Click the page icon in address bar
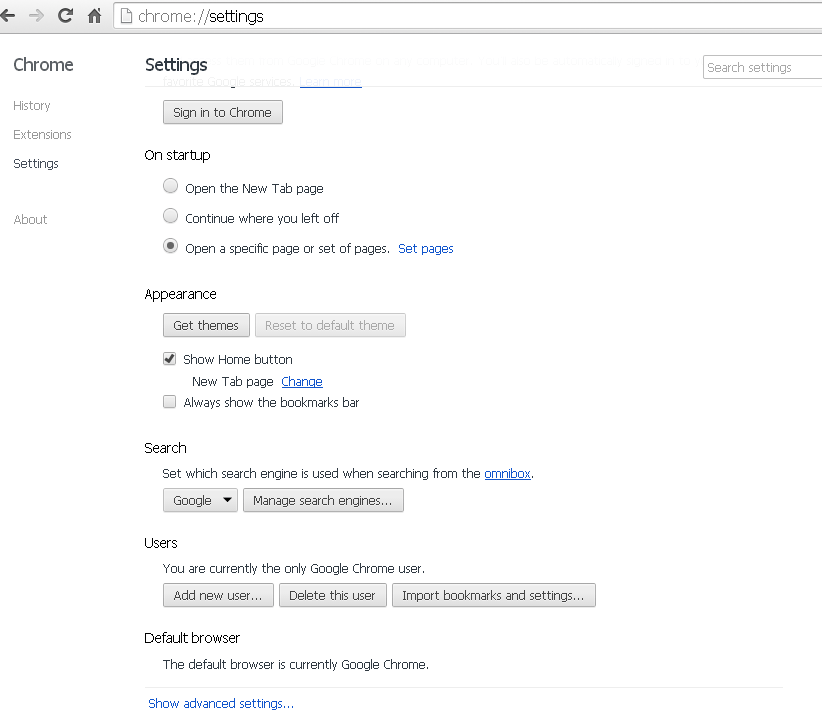 (x=126, y=16)
